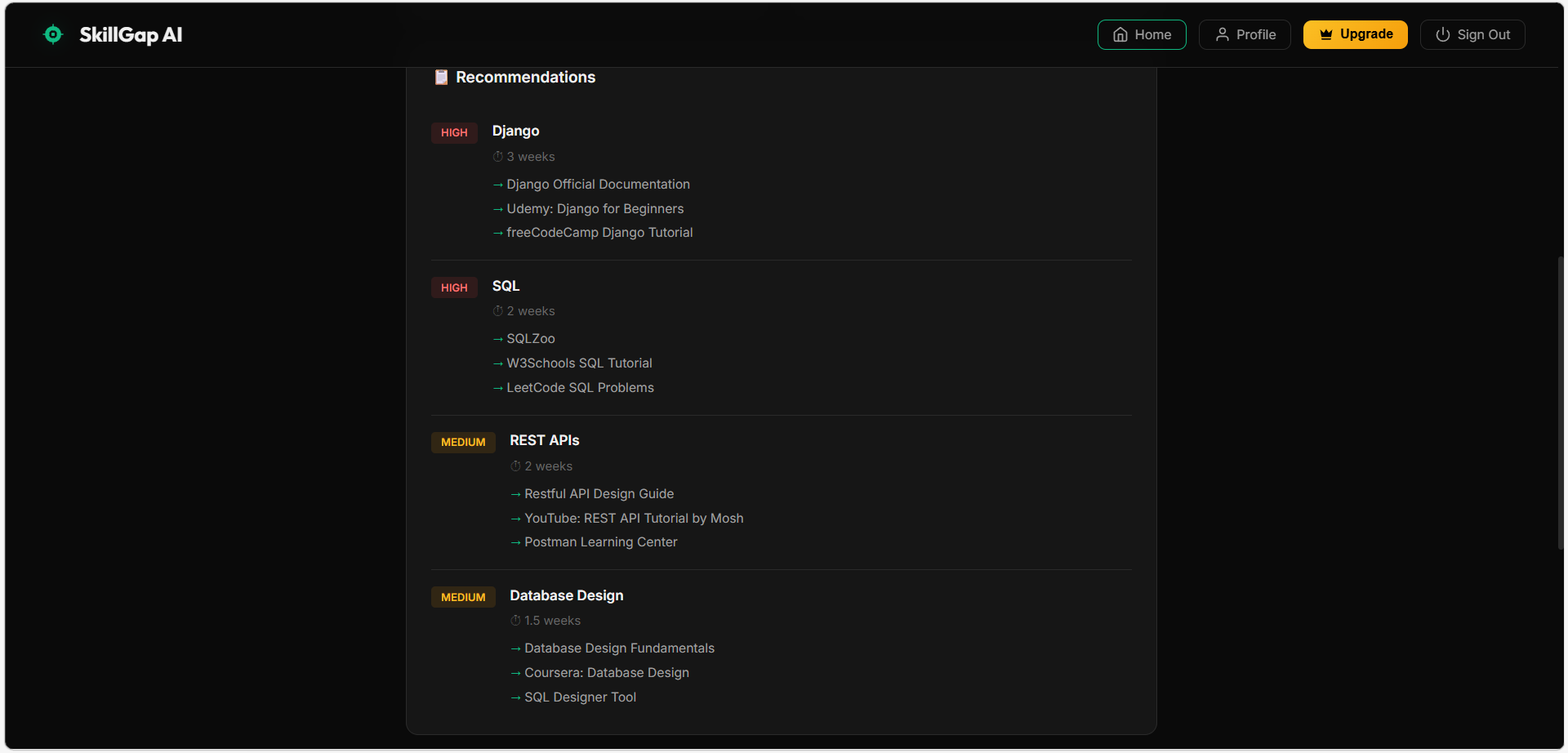Click the SkillGap AI logo icon
This screenshot has width=1568, height=753.
coord(52,34)
